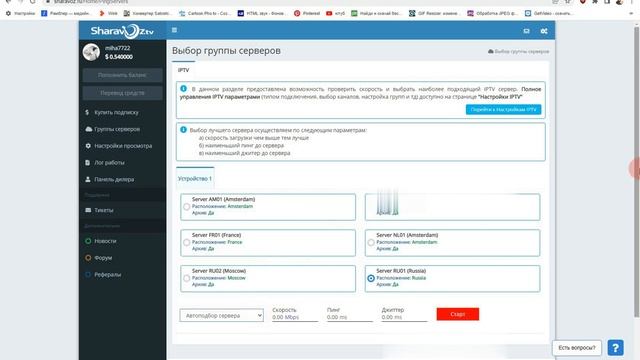Click the $ 0.540000 balance text
The image size is (640, 360).
point(119,57)
